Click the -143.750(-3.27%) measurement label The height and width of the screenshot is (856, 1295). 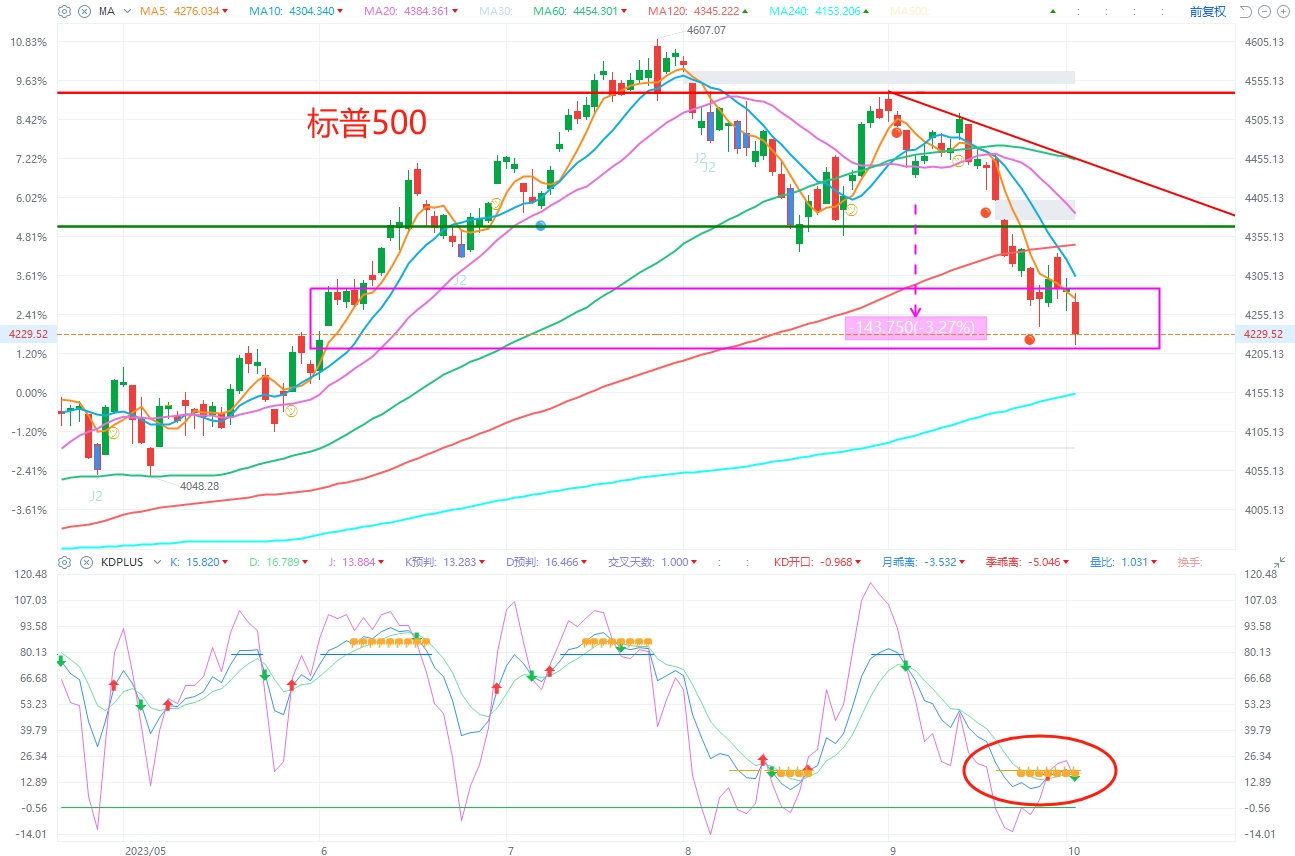click(916, 327)
